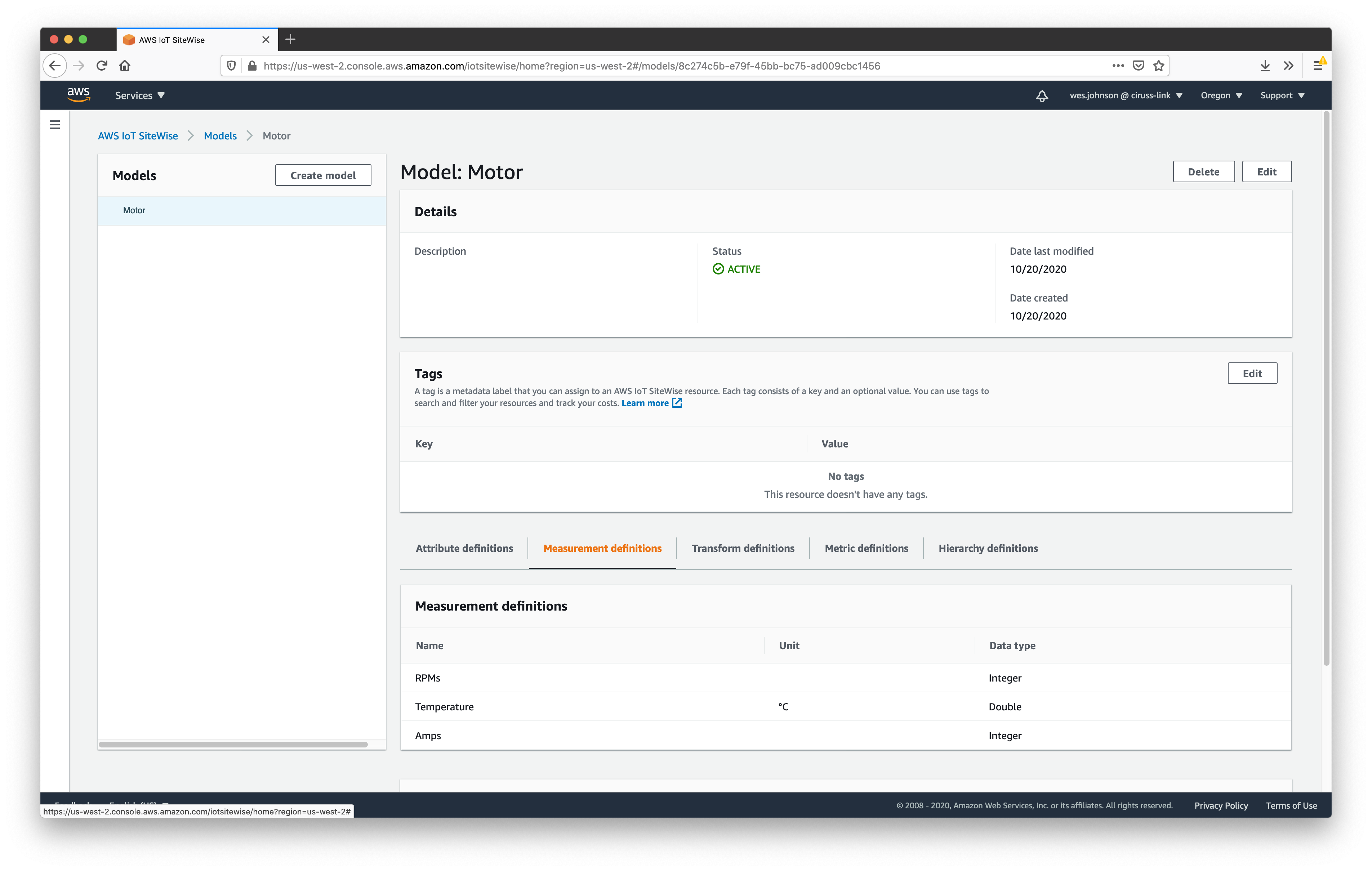Toggle the SiteWise side navigation hamburger
The width and height of the screenshot is (1372, 871).
[55, 125]
